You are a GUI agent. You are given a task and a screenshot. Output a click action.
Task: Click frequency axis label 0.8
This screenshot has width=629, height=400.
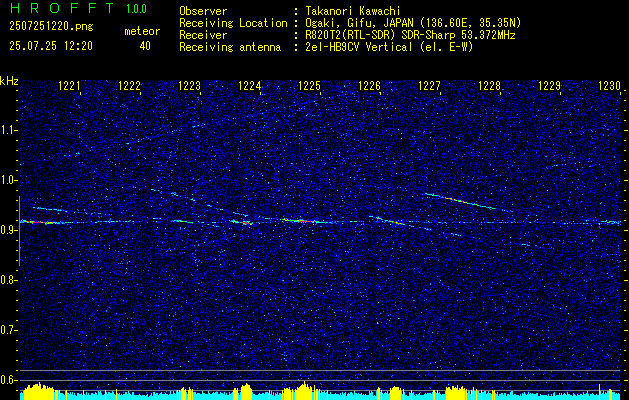click(x=7, y=280)
